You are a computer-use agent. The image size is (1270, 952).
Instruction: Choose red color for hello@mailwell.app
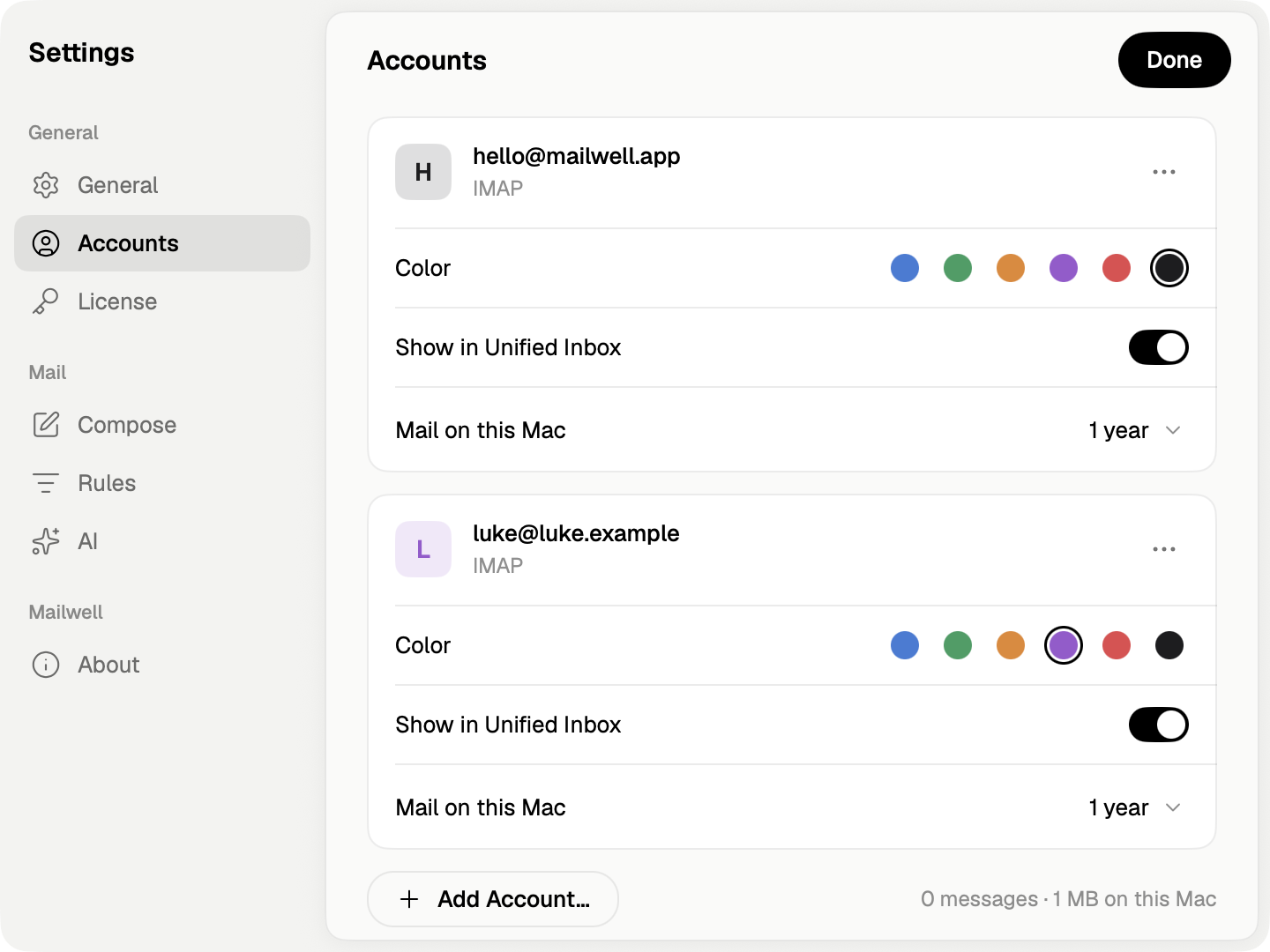(x=1117, y=268)
